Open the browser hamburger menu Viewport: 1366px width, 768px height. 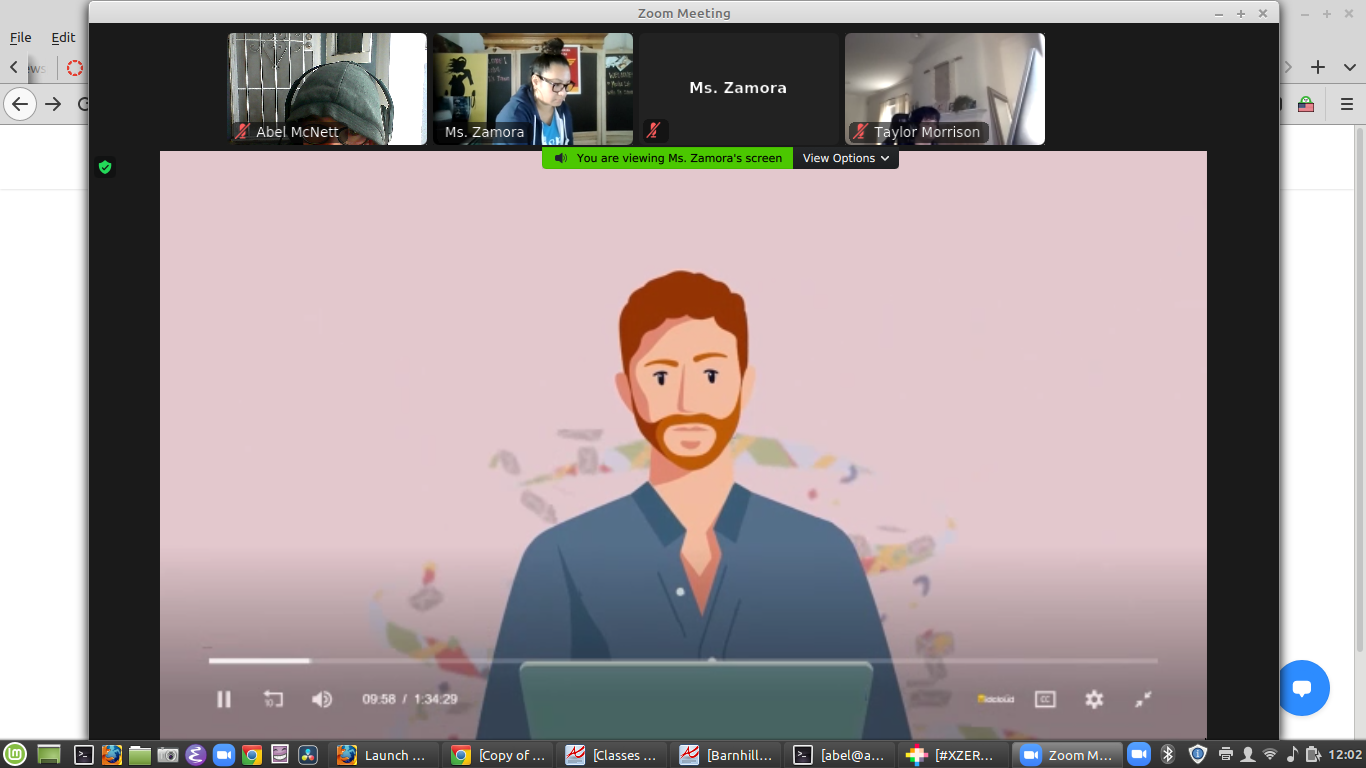[x=1348, y=104]
